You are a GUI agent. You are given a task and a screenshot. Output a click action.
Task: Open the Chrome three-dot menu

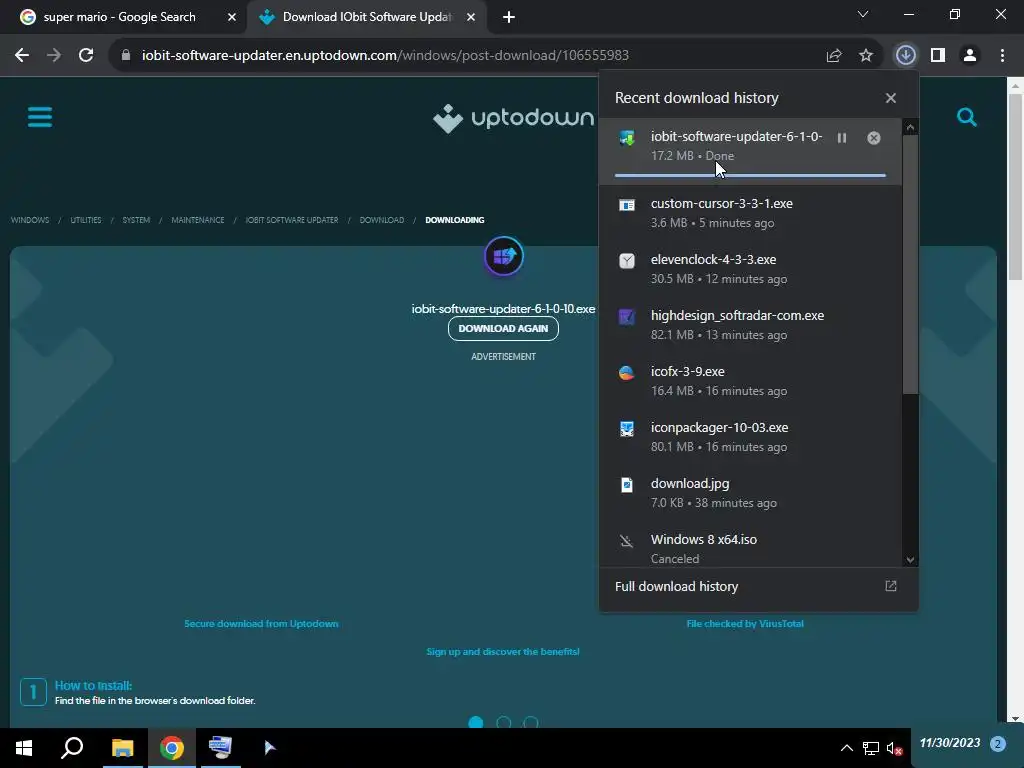pyautogui.click(x=1002, y=56)
